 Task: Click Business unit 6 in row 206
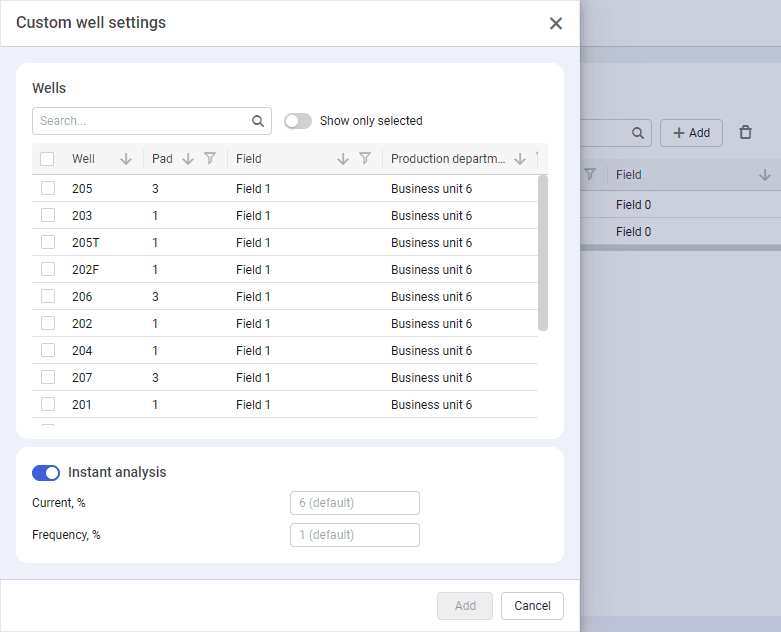pyautogui.click(x=431, y=296)
